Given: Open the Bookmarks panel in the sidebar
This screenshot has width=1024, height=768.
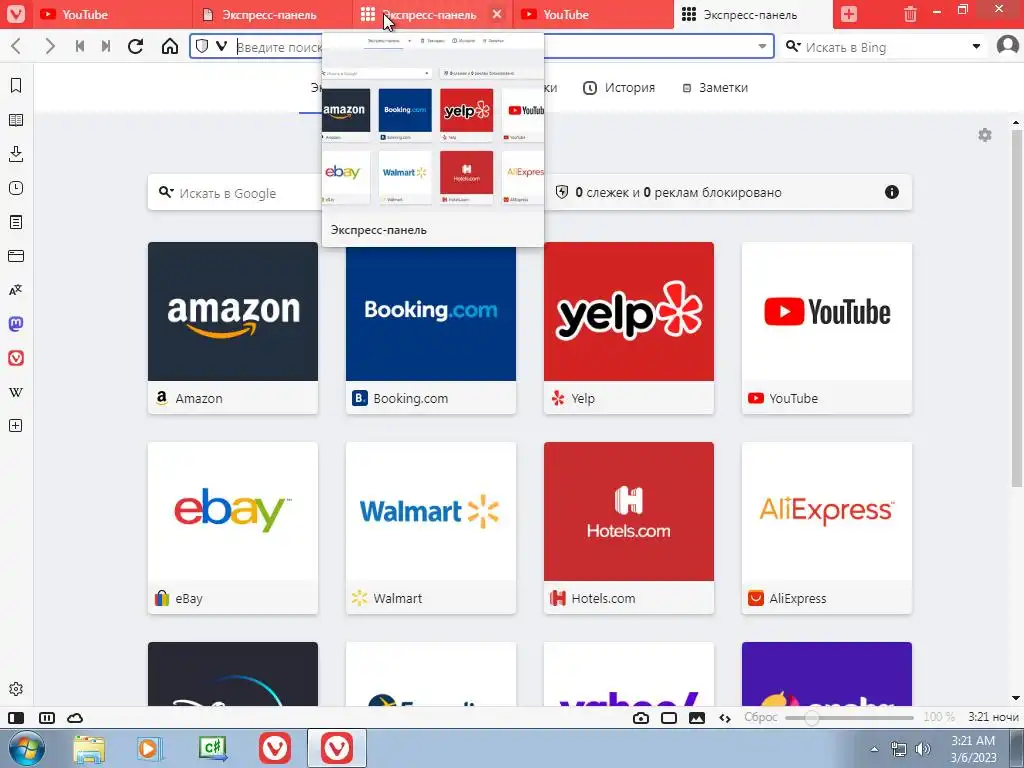Looking at the screenshot, I should pos(16,86).
